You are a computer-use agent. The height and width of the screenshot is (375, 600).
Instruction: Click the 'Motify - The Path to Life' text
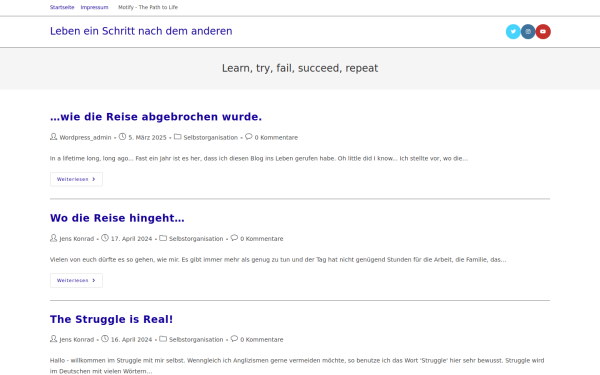[x=148, y=7]
